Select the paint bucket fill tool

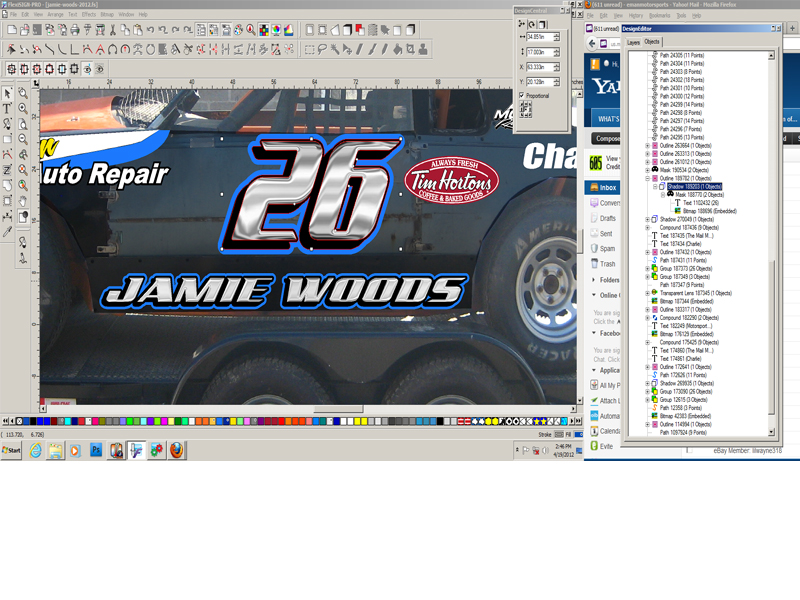397,49
